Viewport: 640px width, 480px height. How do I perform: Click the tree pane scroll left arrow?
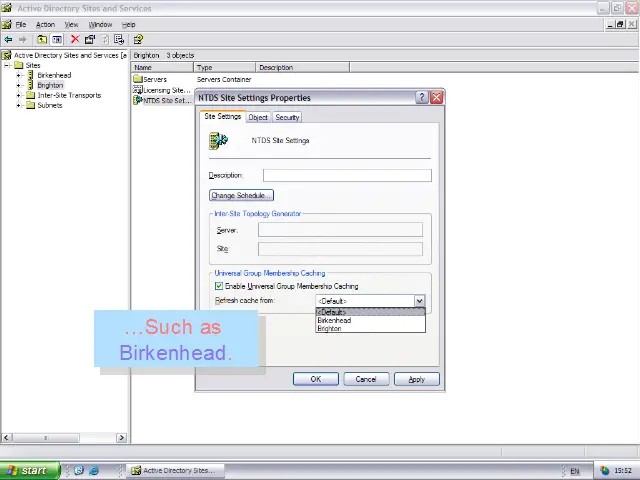[x=6, y=438]
